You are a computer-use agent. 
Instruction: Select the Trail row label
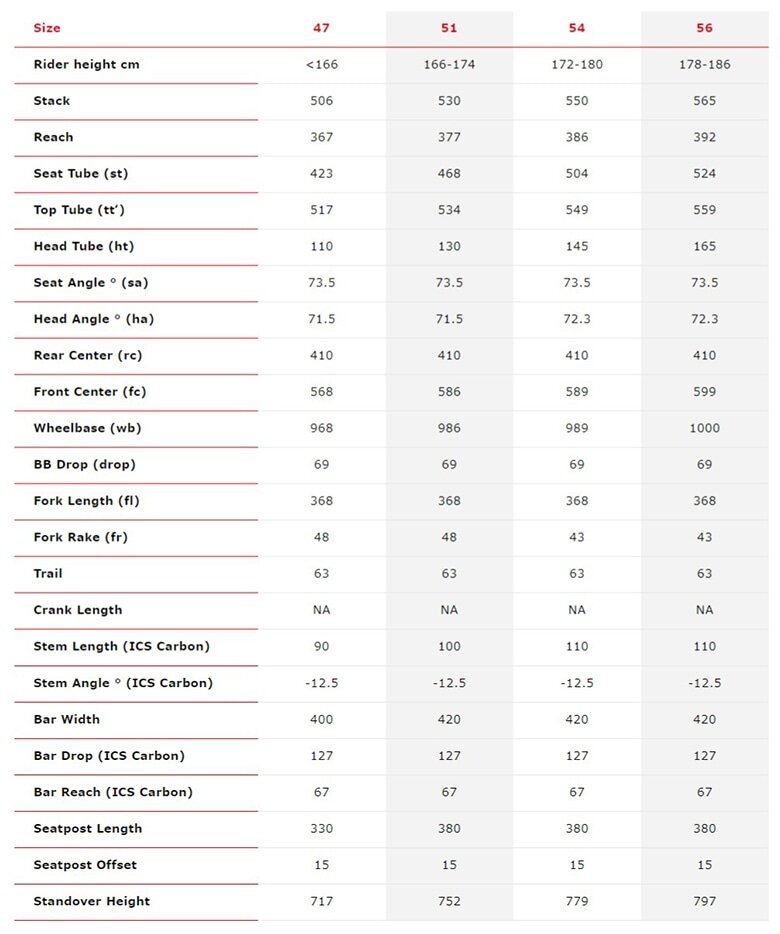click(x=48, y=574)
